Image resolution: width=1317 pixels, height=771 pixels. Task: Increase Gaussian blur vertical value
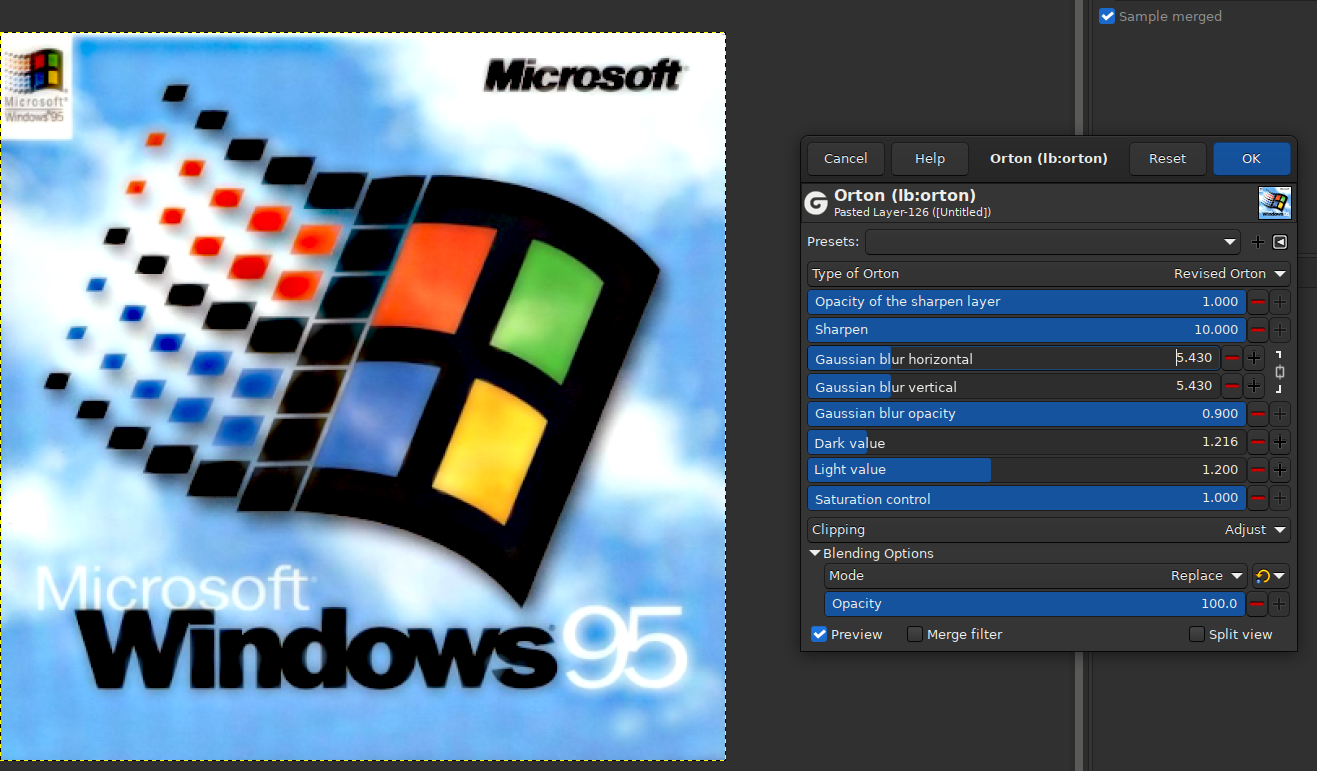(1255, 386)
